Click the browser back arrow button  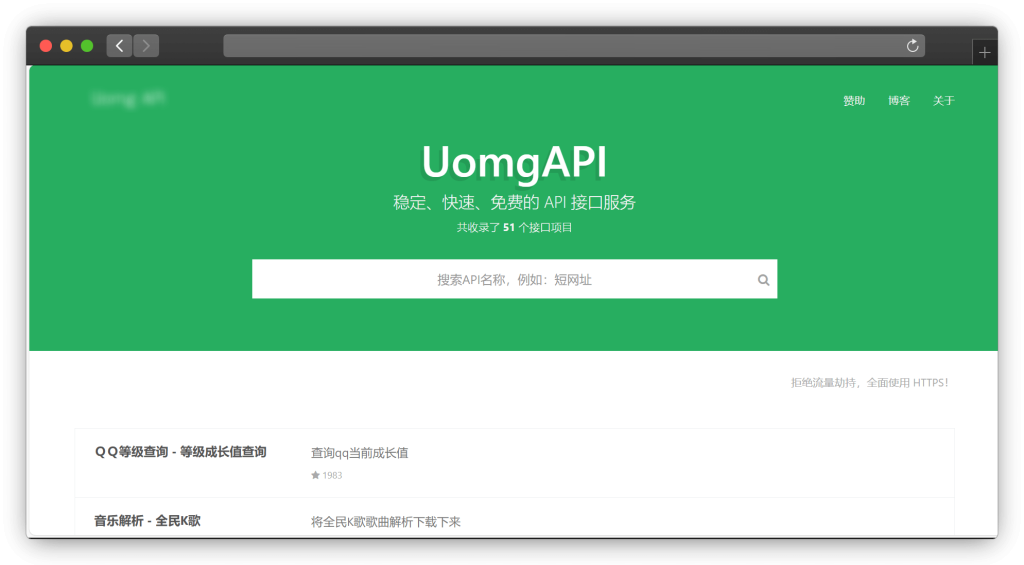pos(120,46)
